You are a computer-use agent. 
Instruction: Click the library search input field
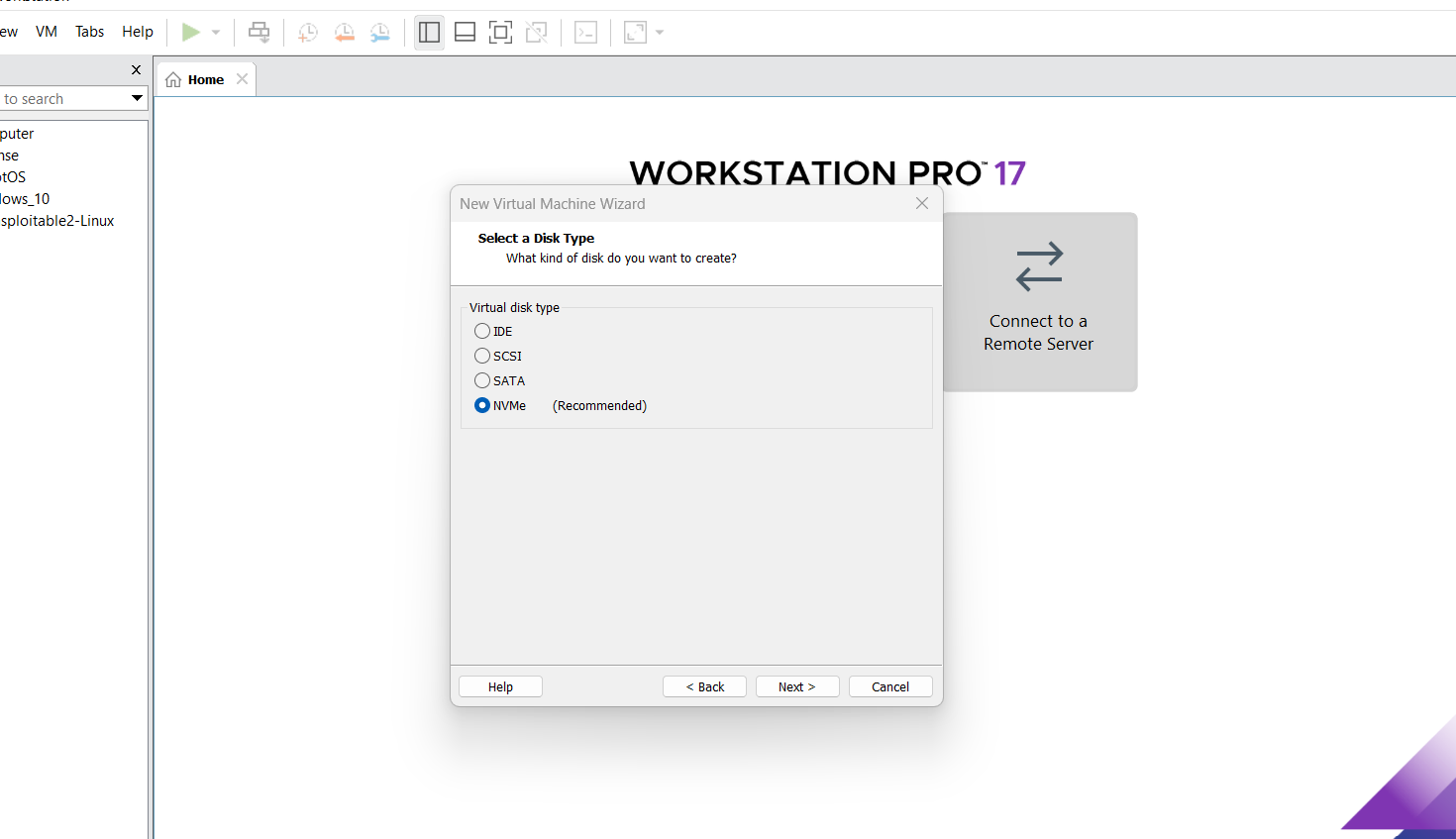(64, 99)
